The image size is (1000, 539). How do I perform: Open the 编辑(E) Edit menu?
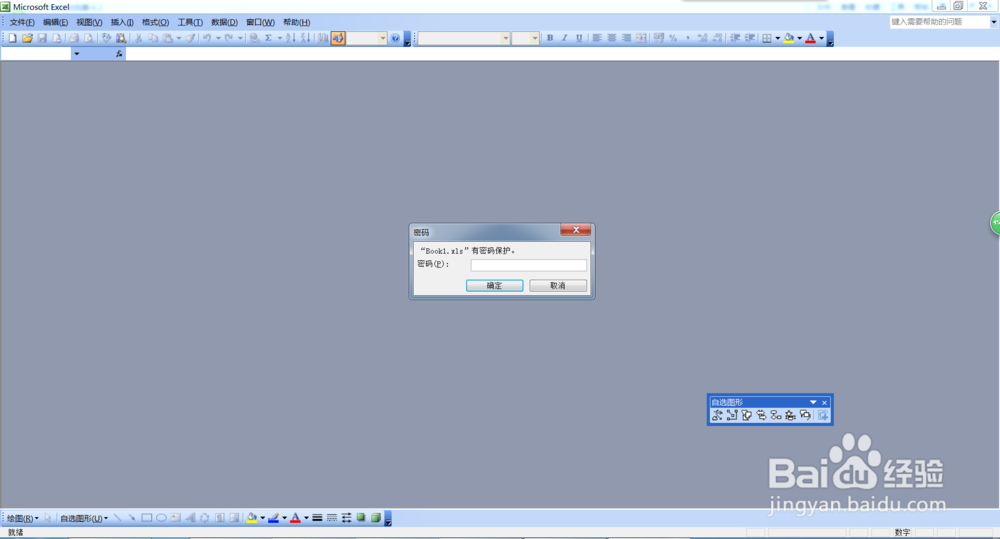pos(55,22)
